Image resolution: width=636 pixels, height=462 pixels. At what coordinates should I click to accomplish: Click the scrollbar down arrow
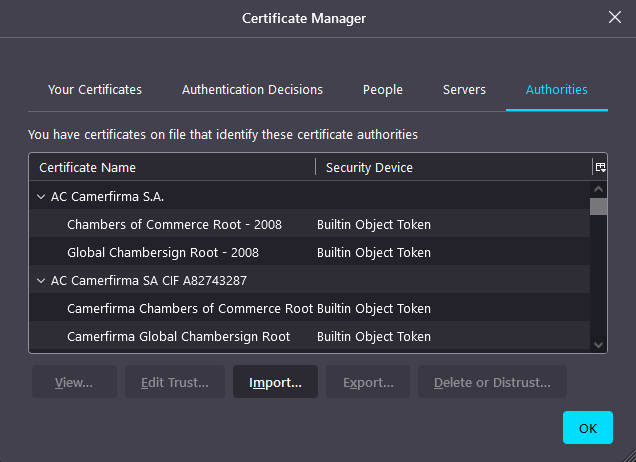[598, 344]
